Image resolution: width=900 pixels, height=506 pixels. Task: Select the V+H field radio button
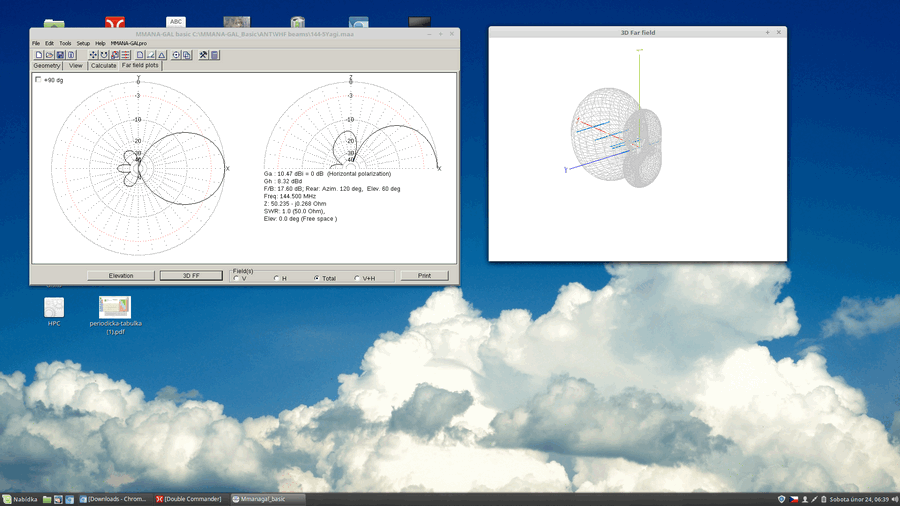point(356,278)
